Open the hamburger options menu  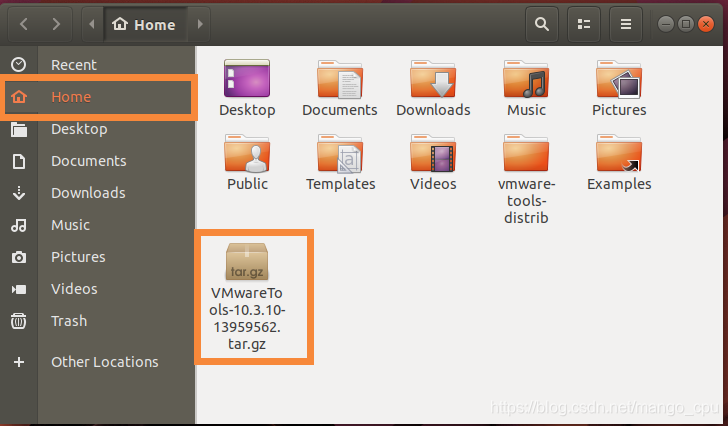[625, 24]
